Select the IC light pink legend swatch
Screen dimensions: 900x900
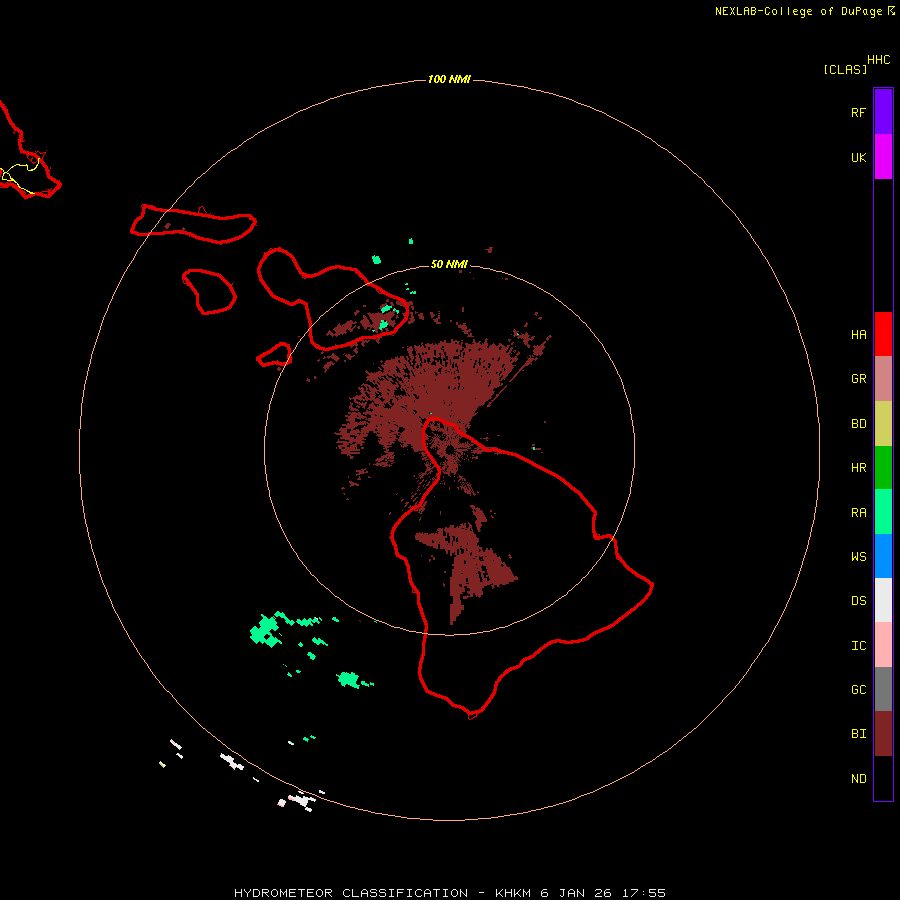point(883,645)
